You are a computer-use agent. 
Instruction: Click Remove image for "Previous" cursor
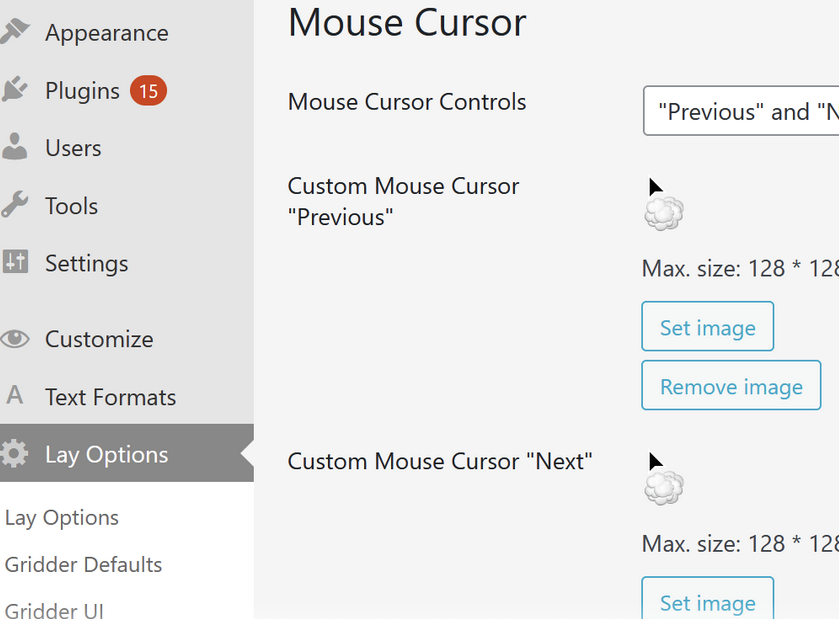[731, 386]
